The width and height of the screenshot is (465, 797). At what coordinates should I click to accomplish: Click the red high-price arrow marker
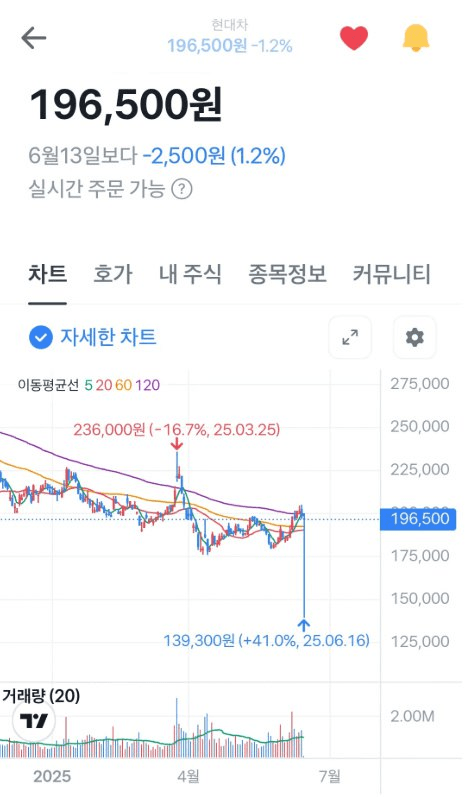click(176, 444)
